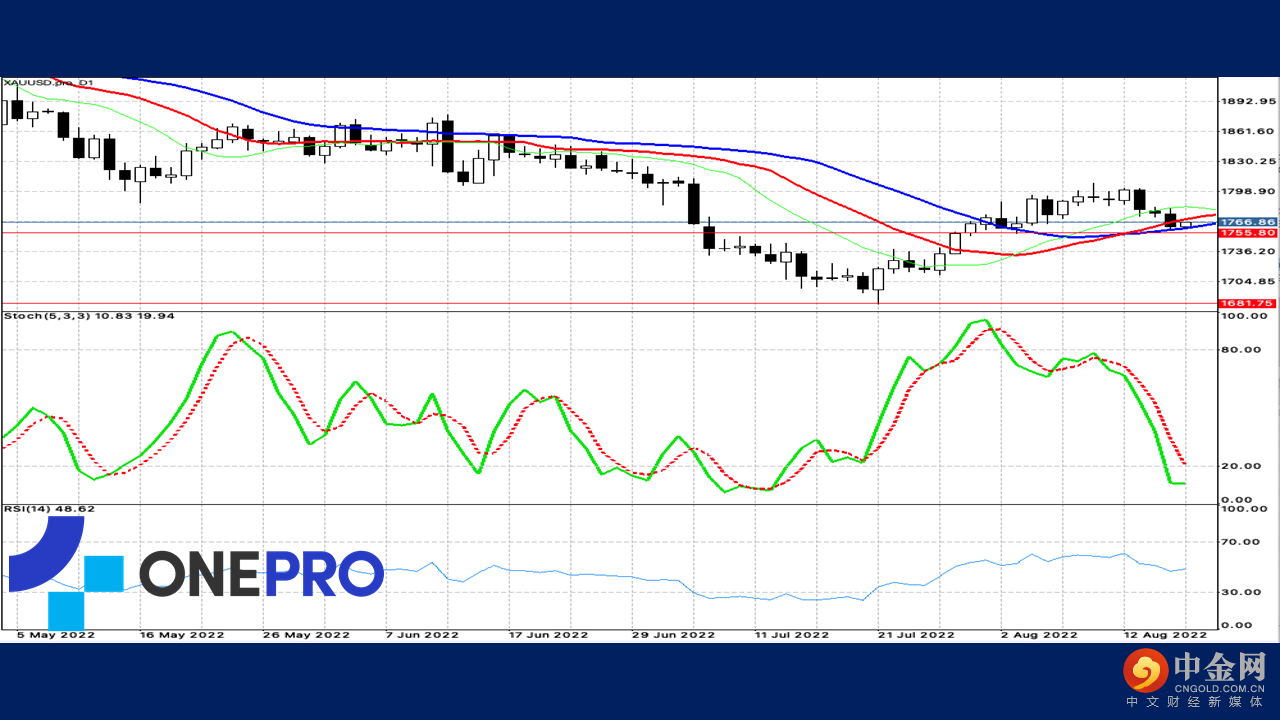Click the 21 Jul 2022 date marker
This screenshot has height=720, width=1280.
pyautogui.click(x=917, y=635)
